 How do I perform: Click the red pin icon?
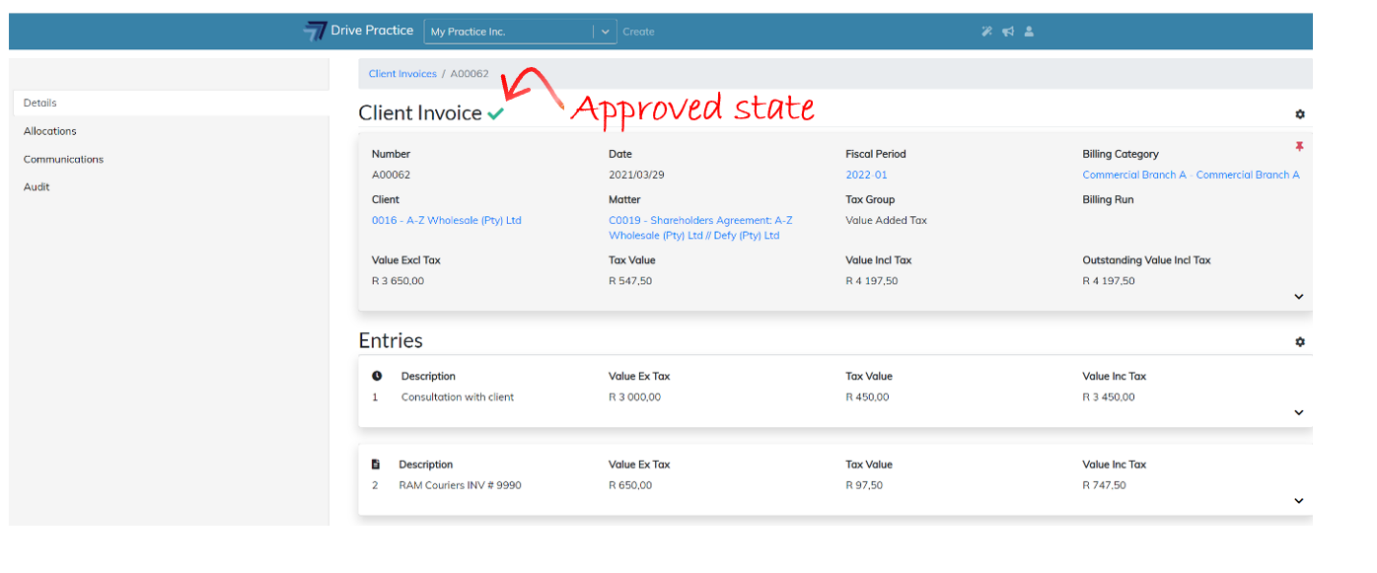1299,147
